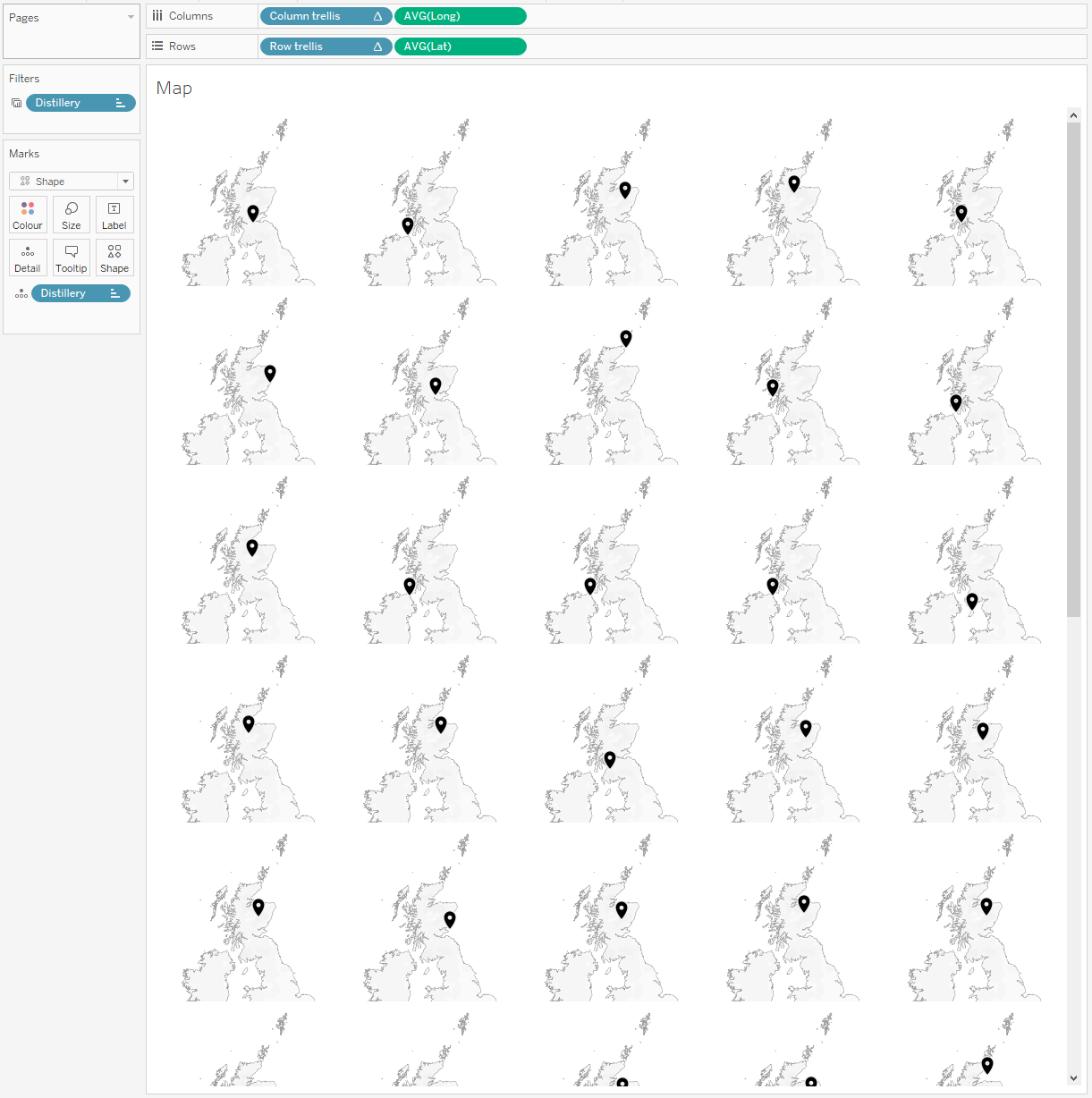Screen dimensions: 1092x1098
Task: Open the Label marks card
Action: (x=114, y=215)
